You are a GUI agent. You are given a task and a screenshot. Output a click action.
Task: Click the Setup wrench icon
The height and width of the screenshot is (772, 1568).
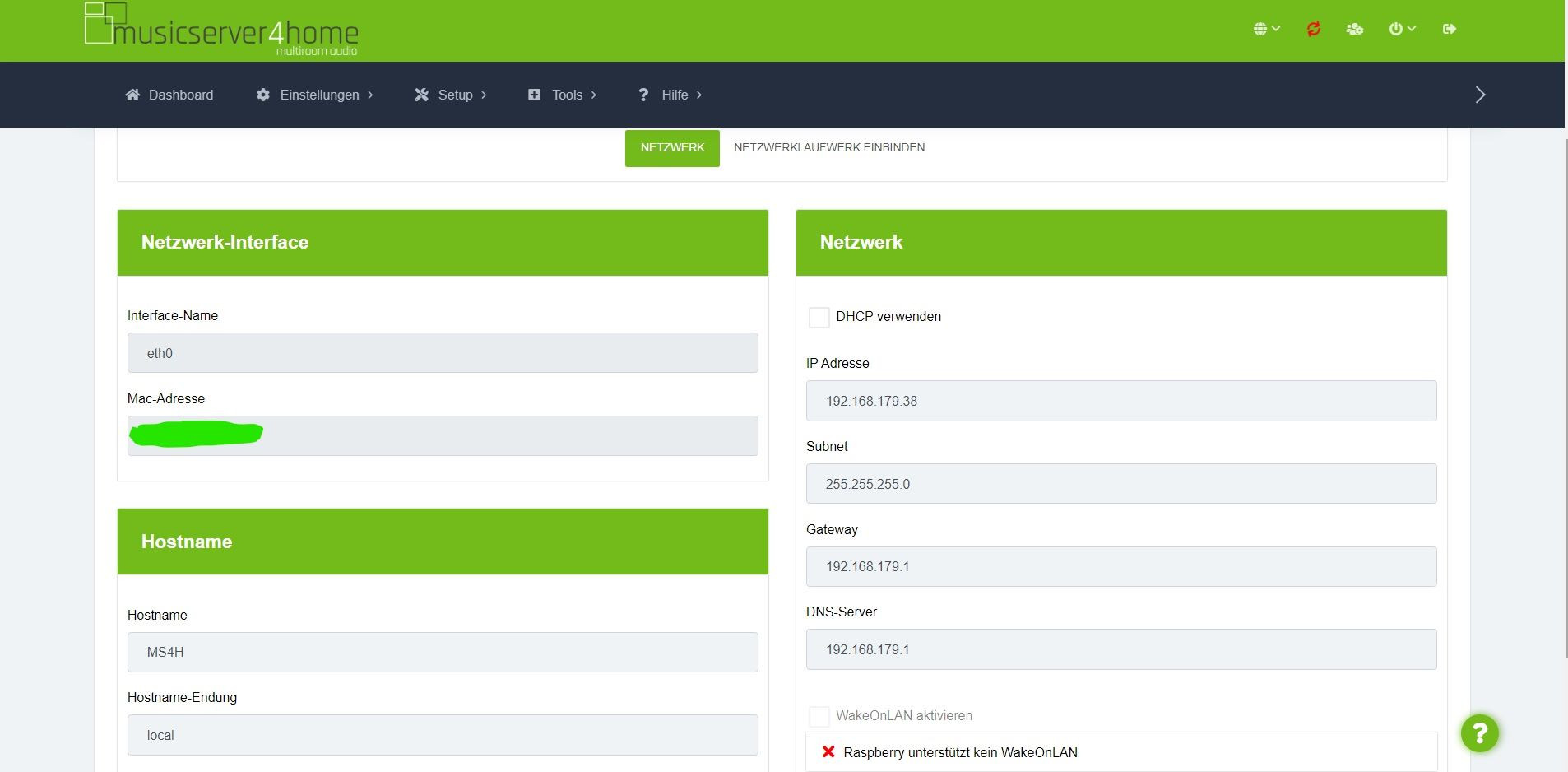coord(422,95)
